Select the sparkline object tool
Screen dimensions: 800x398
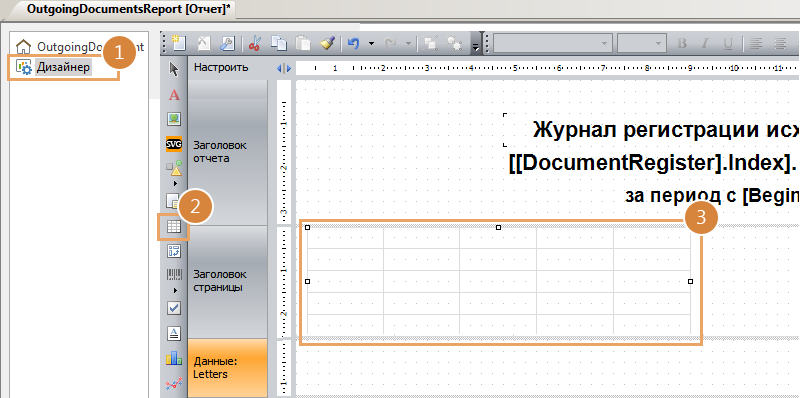174,384
